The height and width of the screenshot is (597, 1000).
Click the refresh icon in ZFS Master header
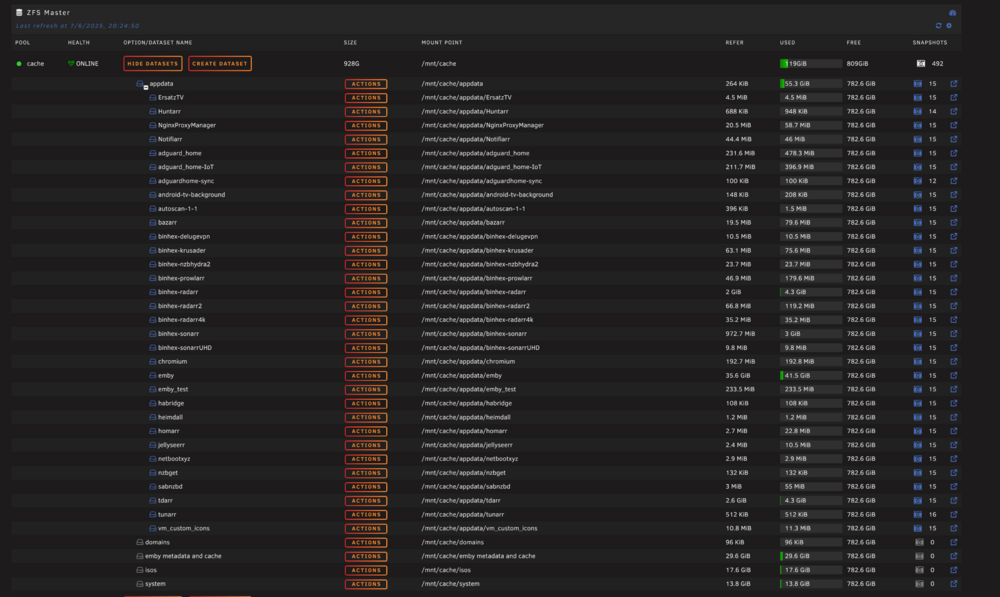pyautogui.click(x=938, y=26)
